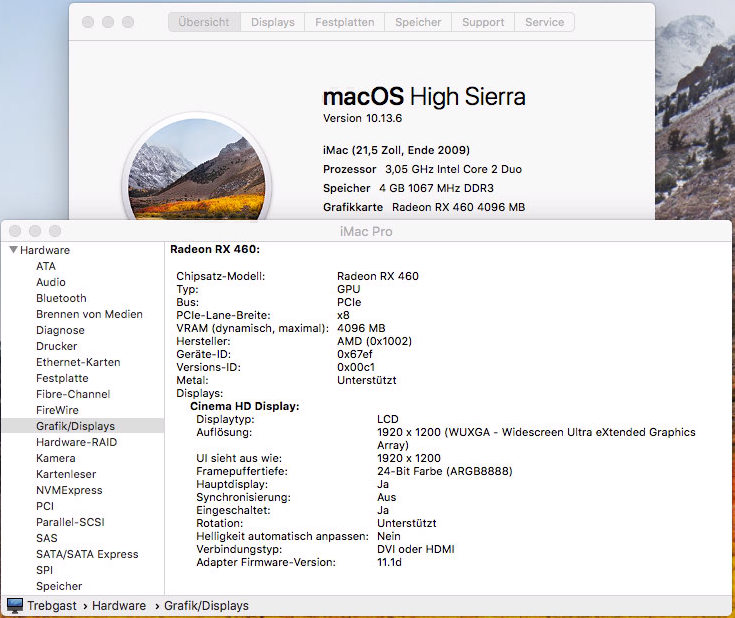Screen dimensions: 735x618
Task: Click the 4 GB 1067 MHz DDR3 text
Action: tap(436, 188)
